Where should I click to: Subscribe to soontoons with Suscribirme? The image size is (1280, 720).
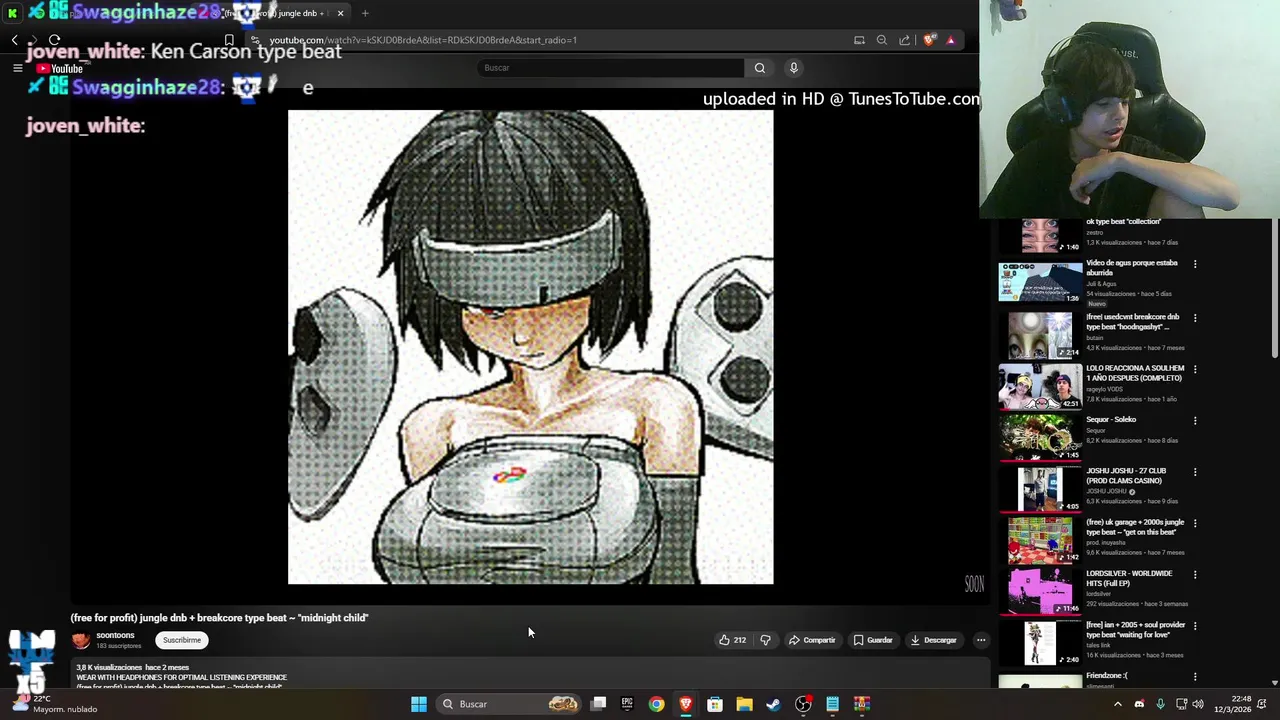pos(182,640)
